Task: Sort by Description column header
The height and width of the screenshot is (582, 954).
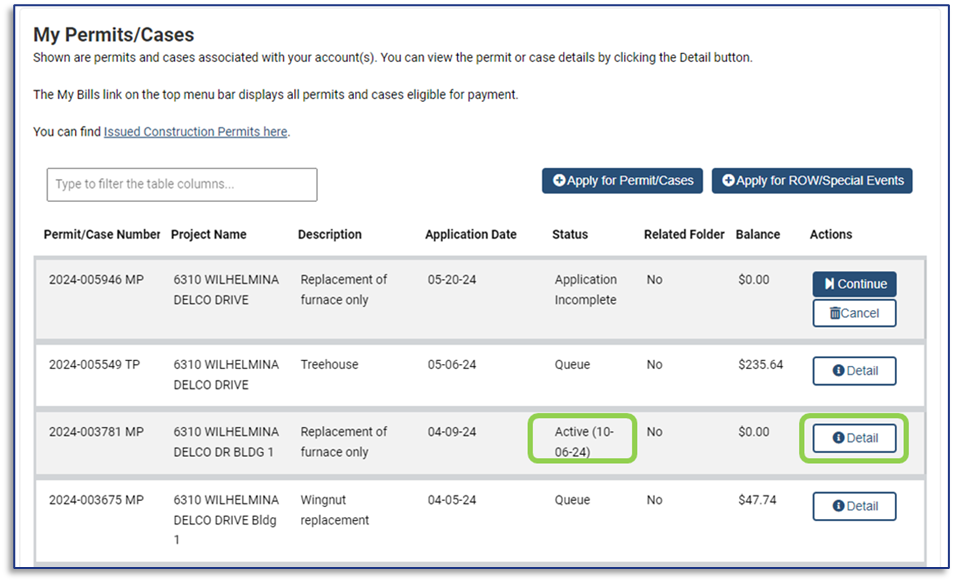Action: pyautogui.click(x=329, y=235)
